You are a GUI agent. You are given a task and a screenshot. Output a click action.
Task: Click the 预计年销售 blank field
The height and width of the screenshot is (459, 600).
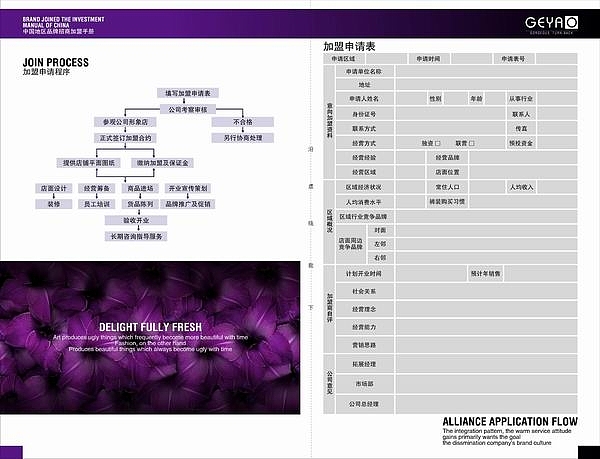(541, 273)
